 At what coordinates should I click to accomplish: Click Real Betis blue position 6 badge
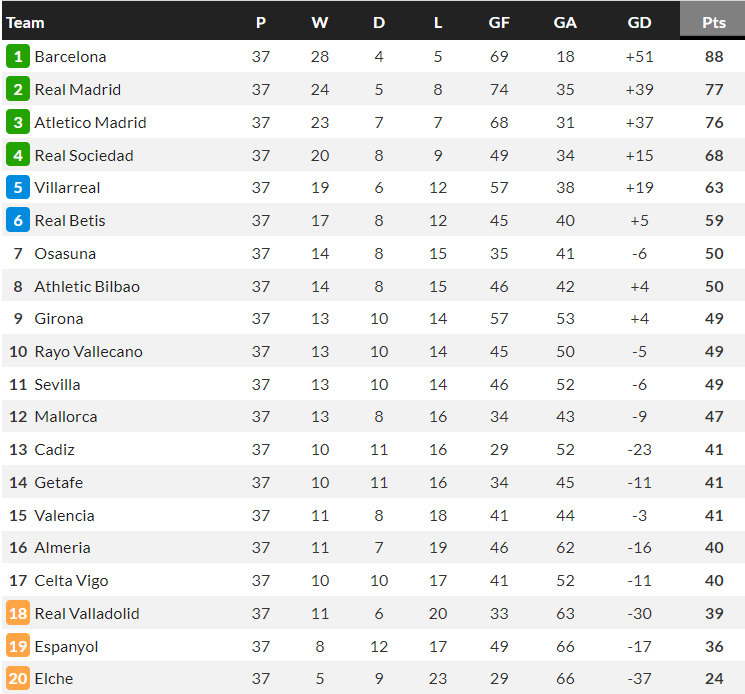17,221
